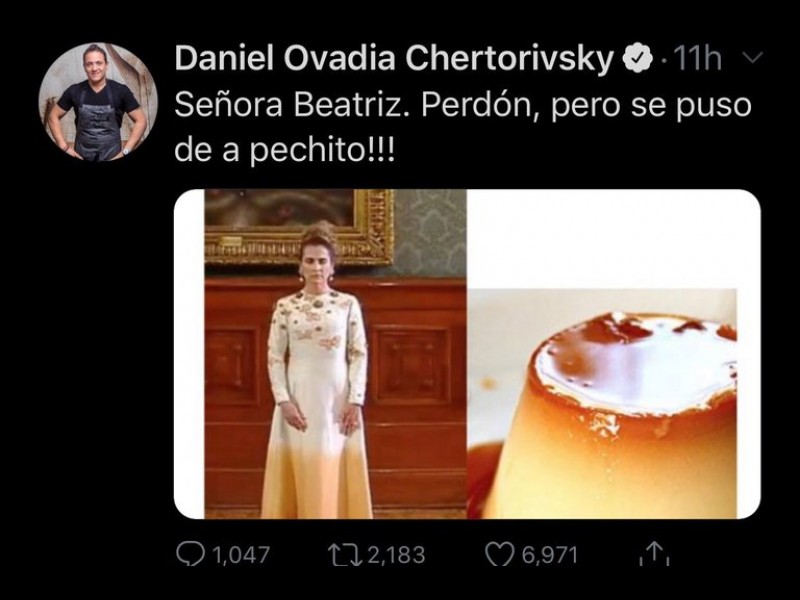This screenshot has width=800, height=600.
Task: Click the gold-framed painting in the left photo
Action: [298, 225]
